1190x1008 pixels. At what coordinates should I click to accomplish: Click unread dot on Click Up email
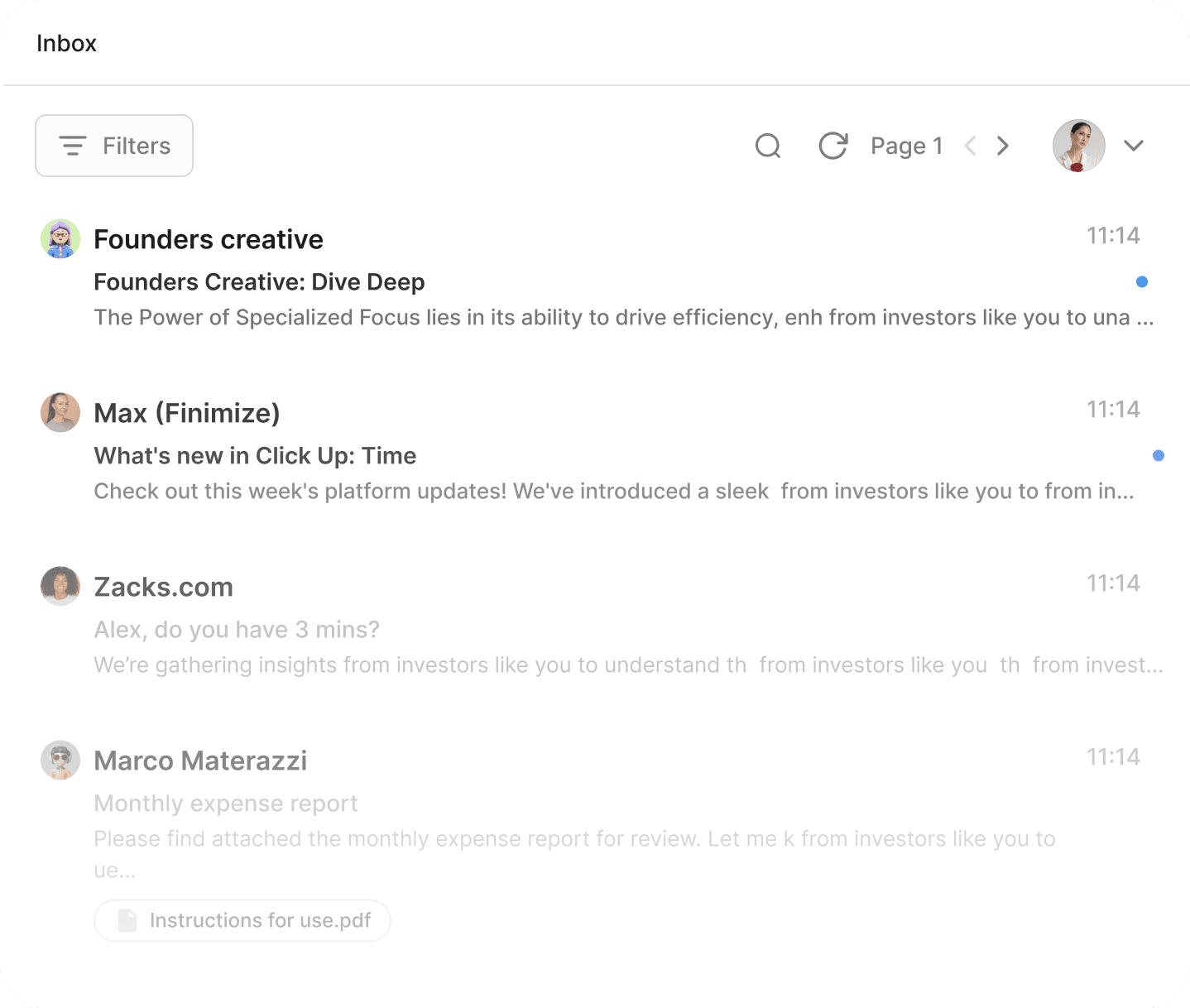pyautogui.click(x=1159, y=456)
